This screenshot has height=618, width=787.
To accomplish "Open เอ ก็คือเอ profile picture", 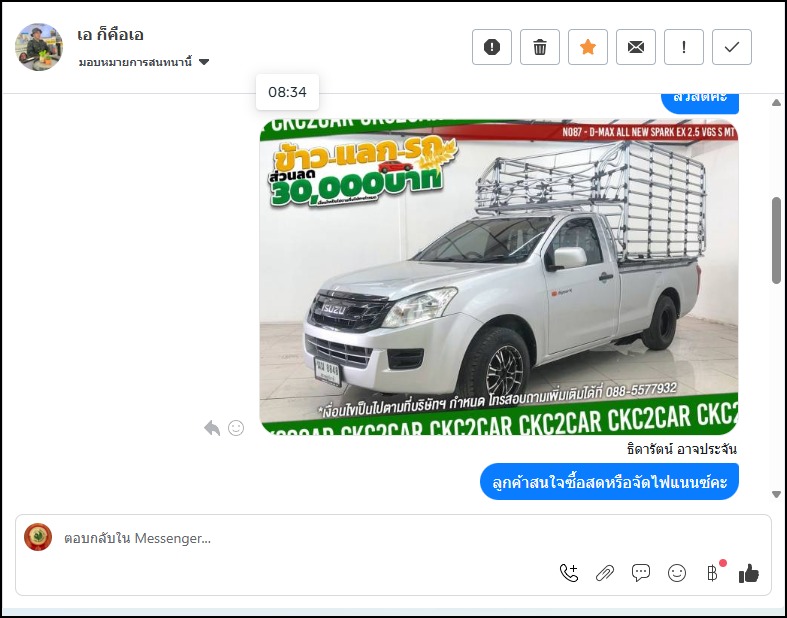I will coord(39,47).
